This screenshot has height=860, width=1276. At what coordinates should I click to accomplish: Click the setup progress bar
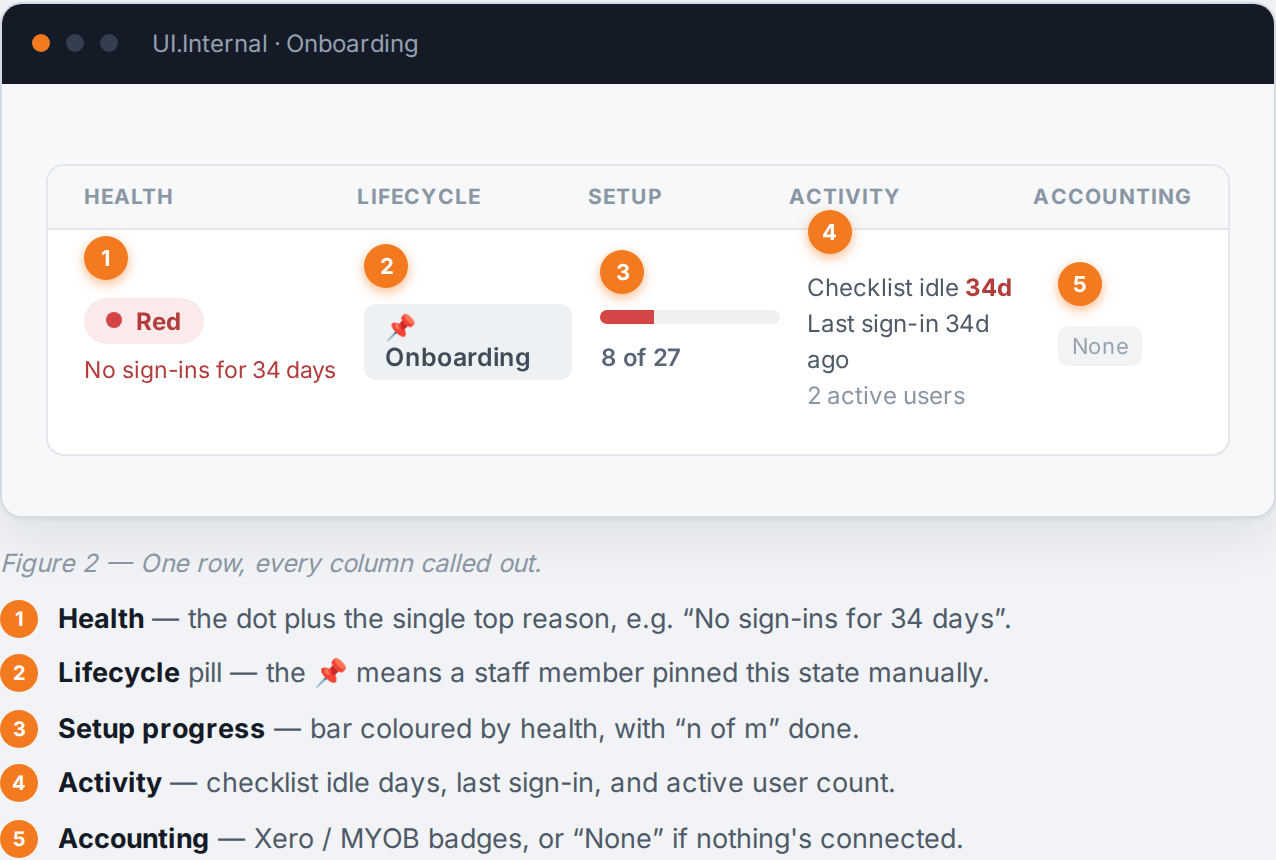[x=690, y=317]
